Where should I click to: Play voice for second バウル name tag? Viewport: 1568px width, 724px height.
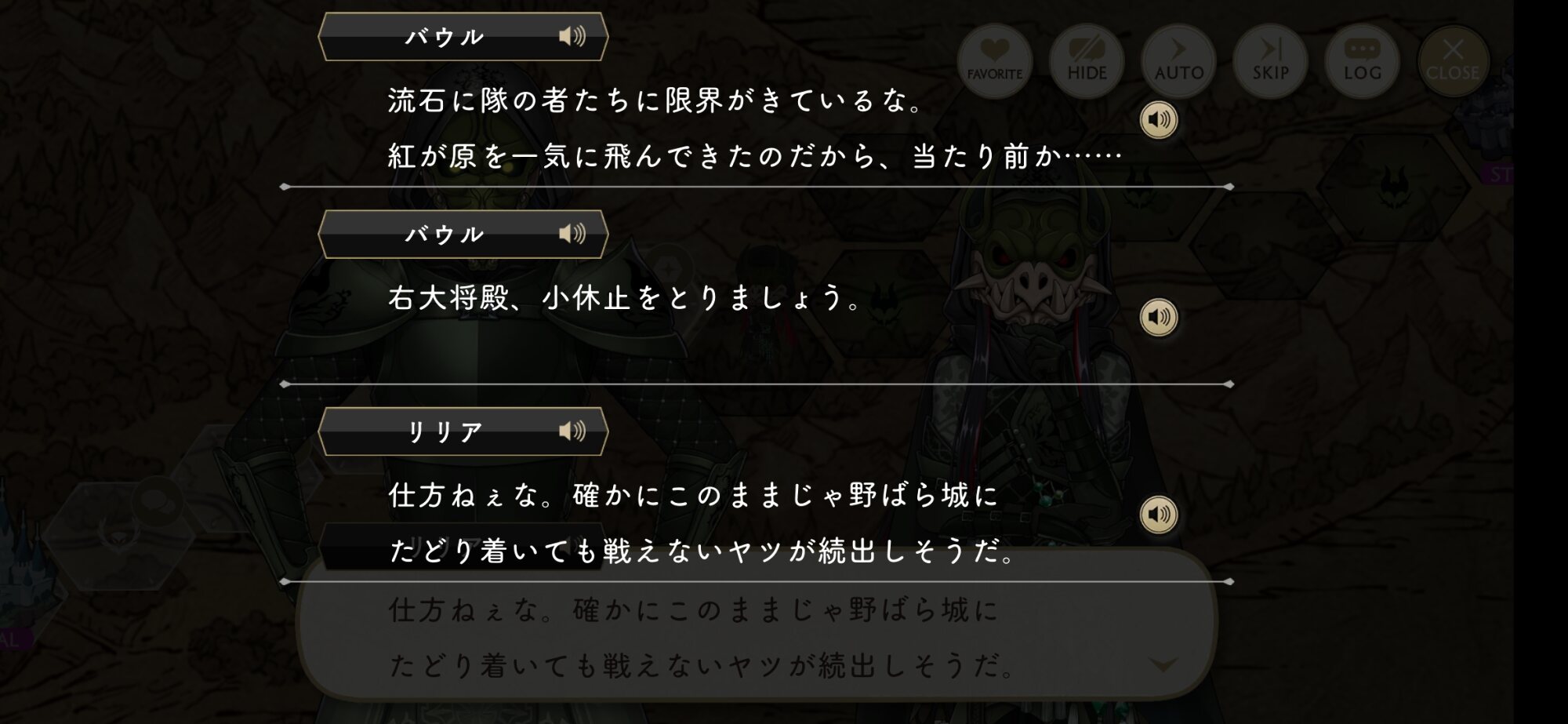tap(572, 234)
